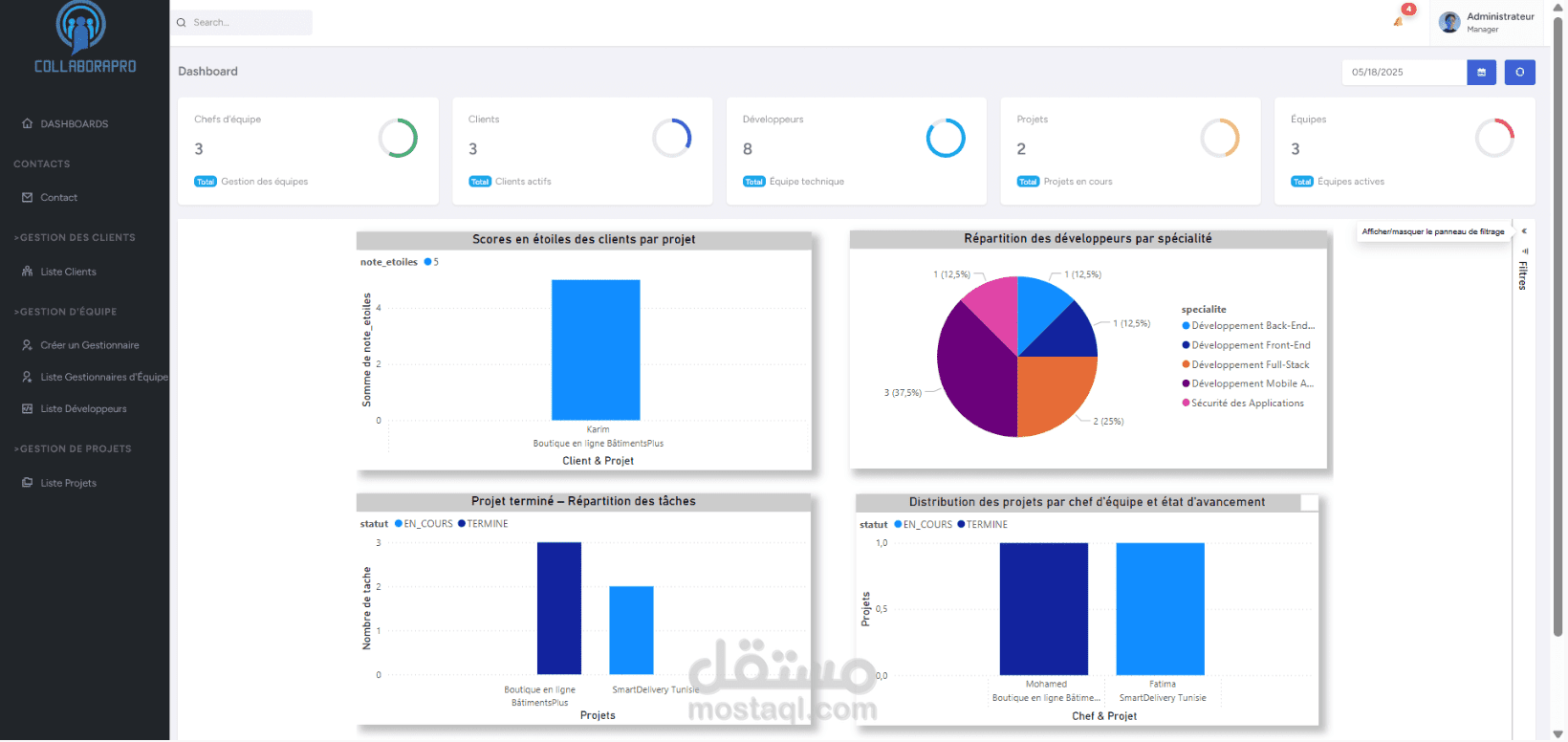Click the Liste Projets icon
This screenshot has height=742, width=1568.
click(x=27, y=483)
